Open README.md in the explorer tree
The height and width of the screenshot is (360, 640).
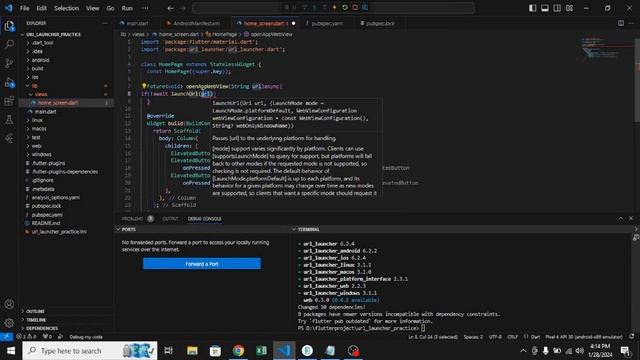point(46,223)
